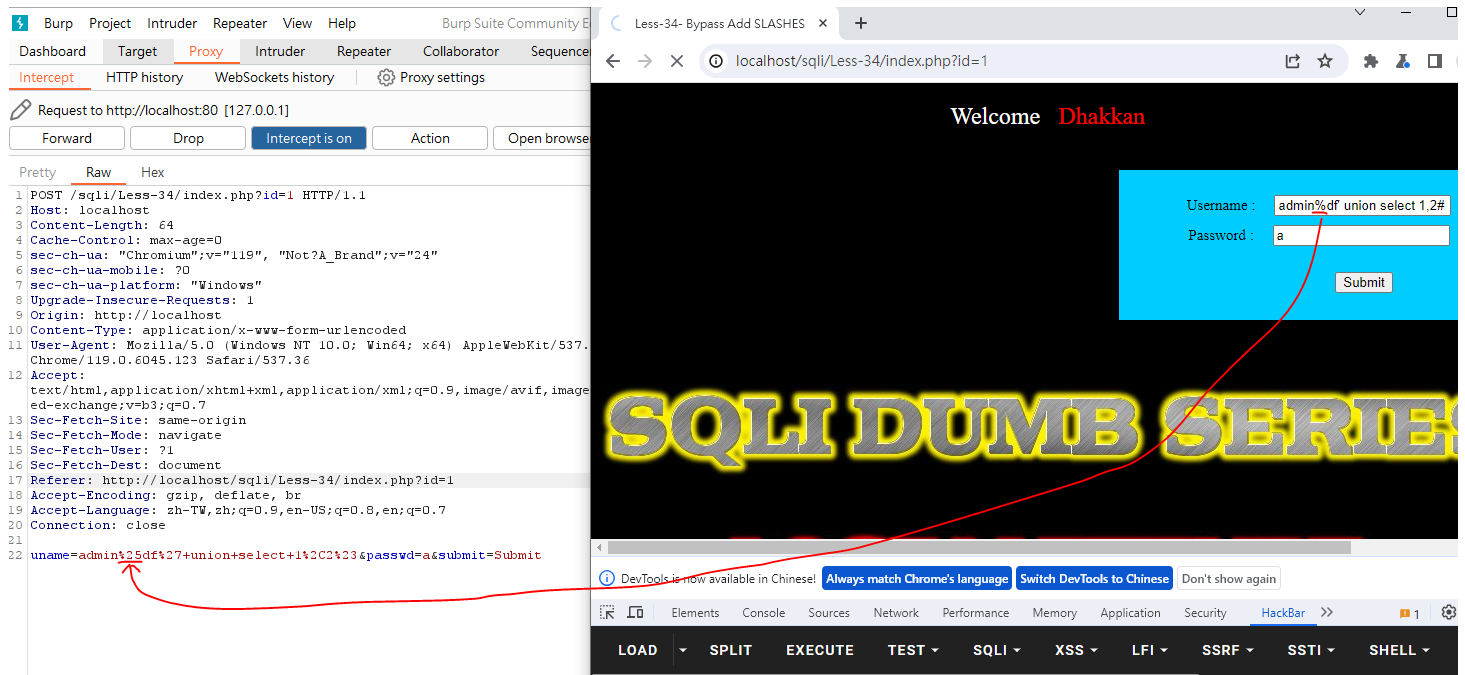
Task: Switch to the Target tab
Action: (137, 51)
